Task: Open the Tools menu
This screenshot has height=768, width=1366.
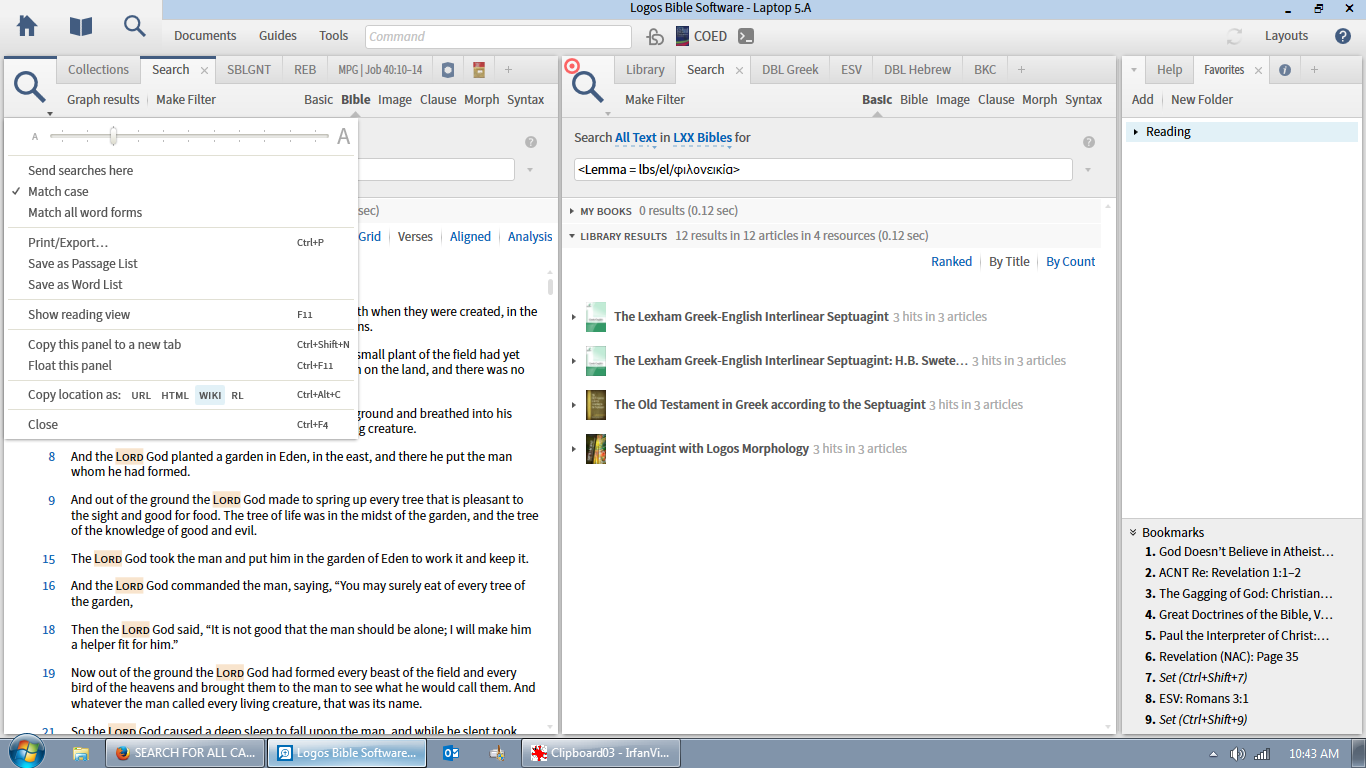Action: [334, 36]
